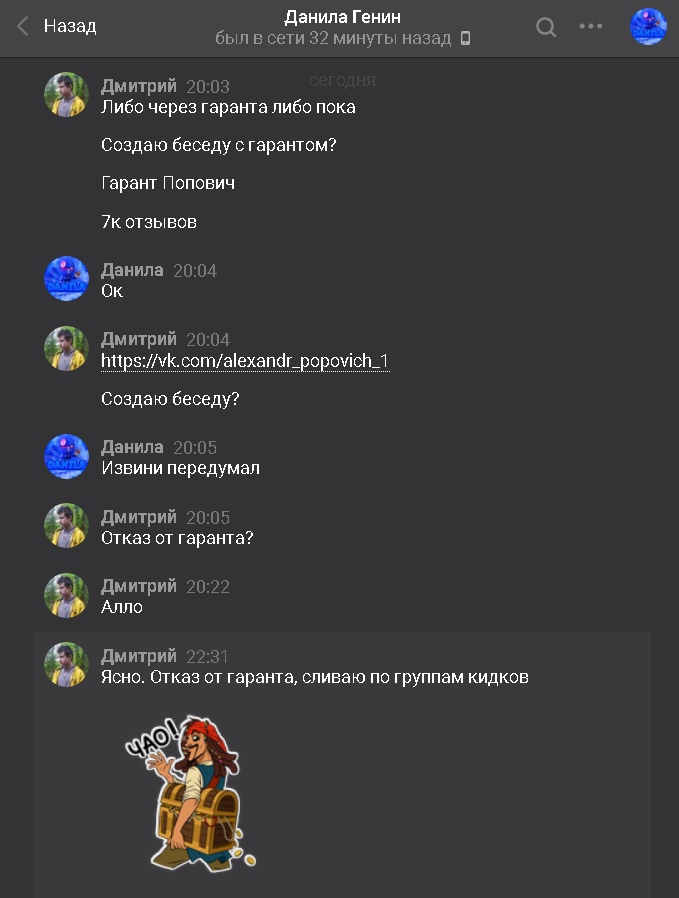Open the alexandr_popovich_1 VK profile link

(245, 361)
